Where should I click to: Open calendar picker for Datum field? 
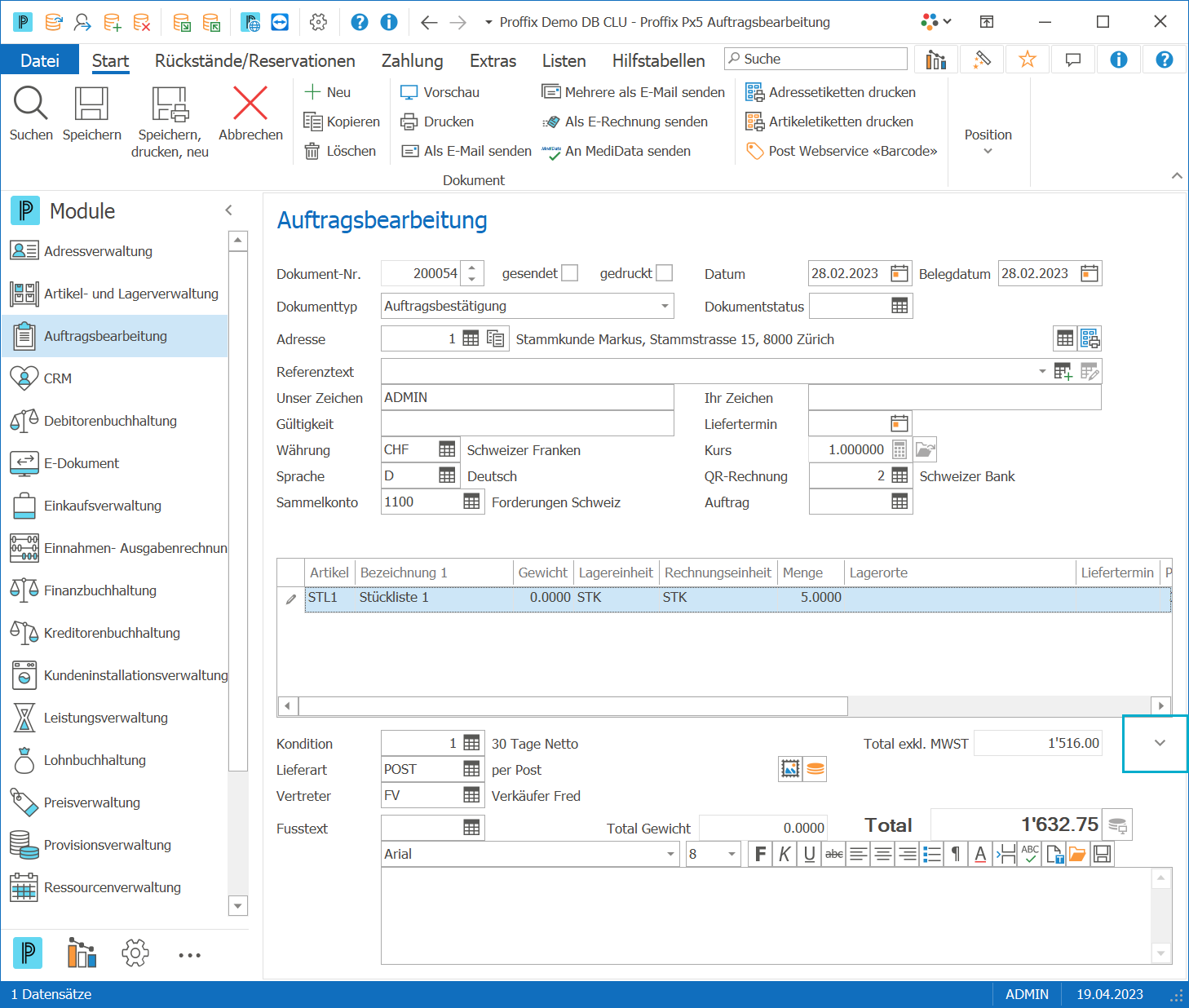(899, 273)
